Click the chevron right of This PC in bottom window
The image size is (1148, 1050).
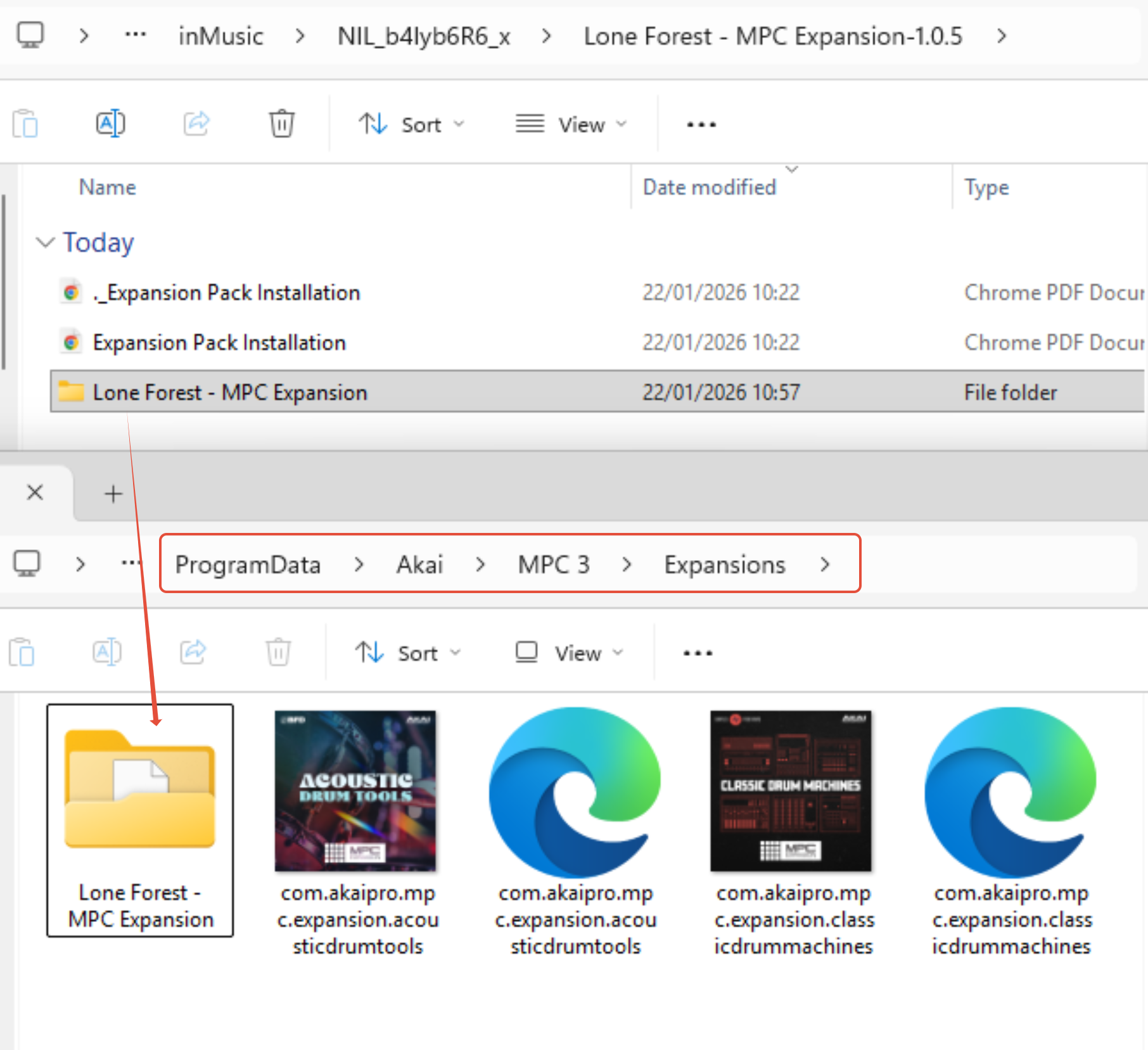pyautogui.click(x=80, y=565)
